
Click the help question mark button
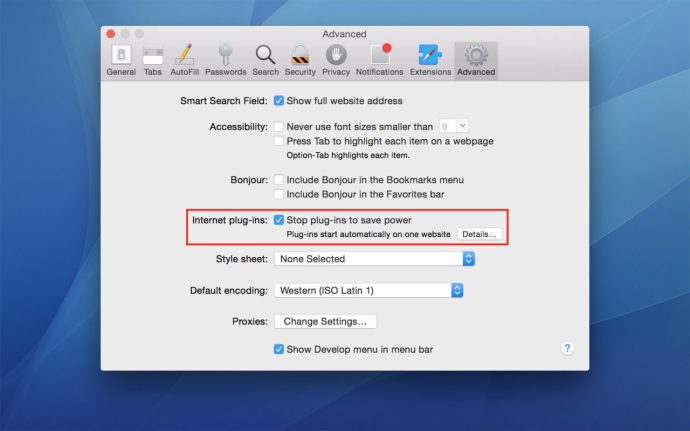(567, 348)
